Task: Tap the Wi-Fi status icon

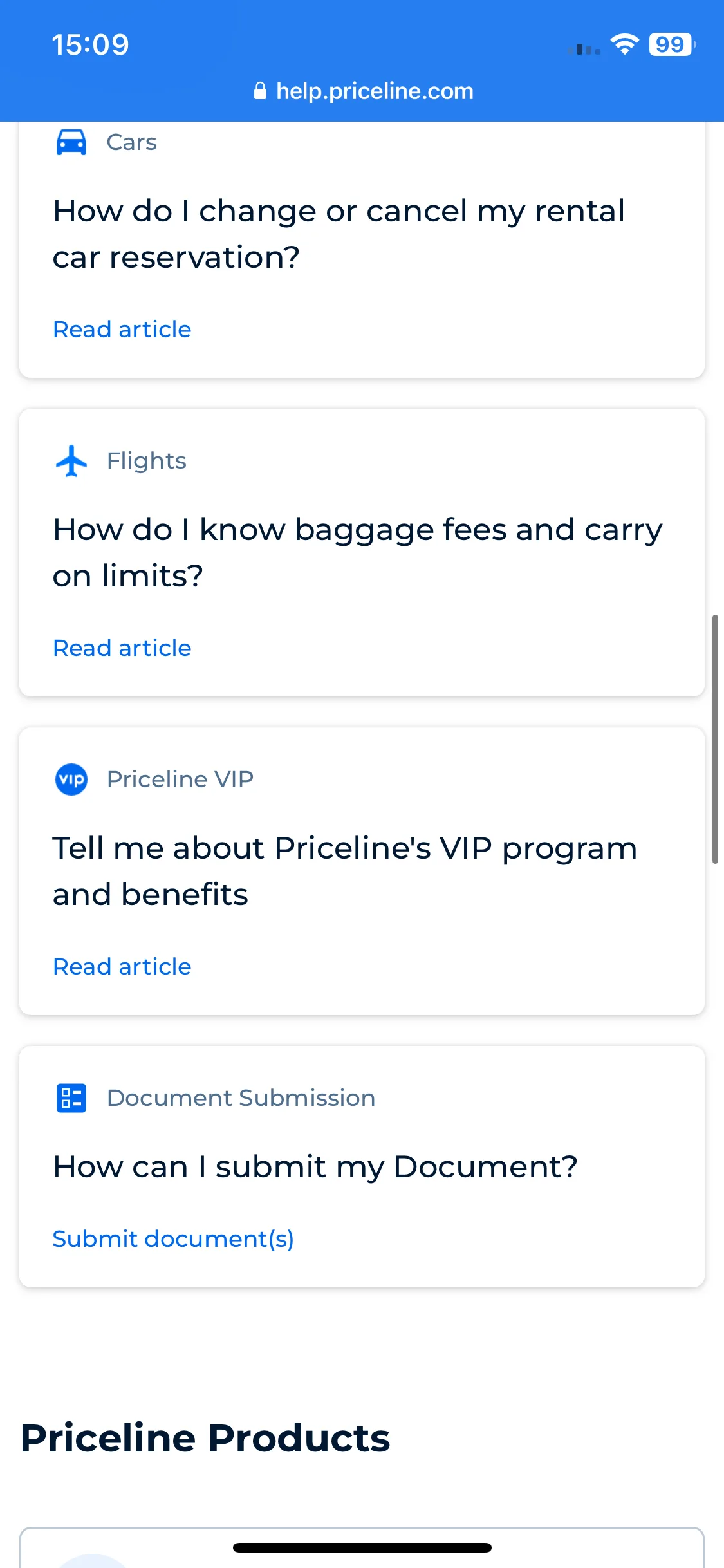Action: click(624, 44)
